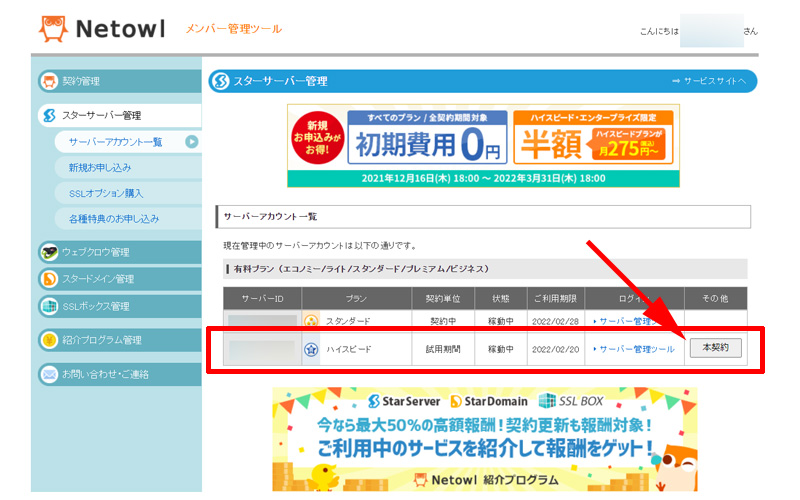Click the Netowl owl logo icon
The width and height of the screenshot is (800, 500).
tap(53, 29)
